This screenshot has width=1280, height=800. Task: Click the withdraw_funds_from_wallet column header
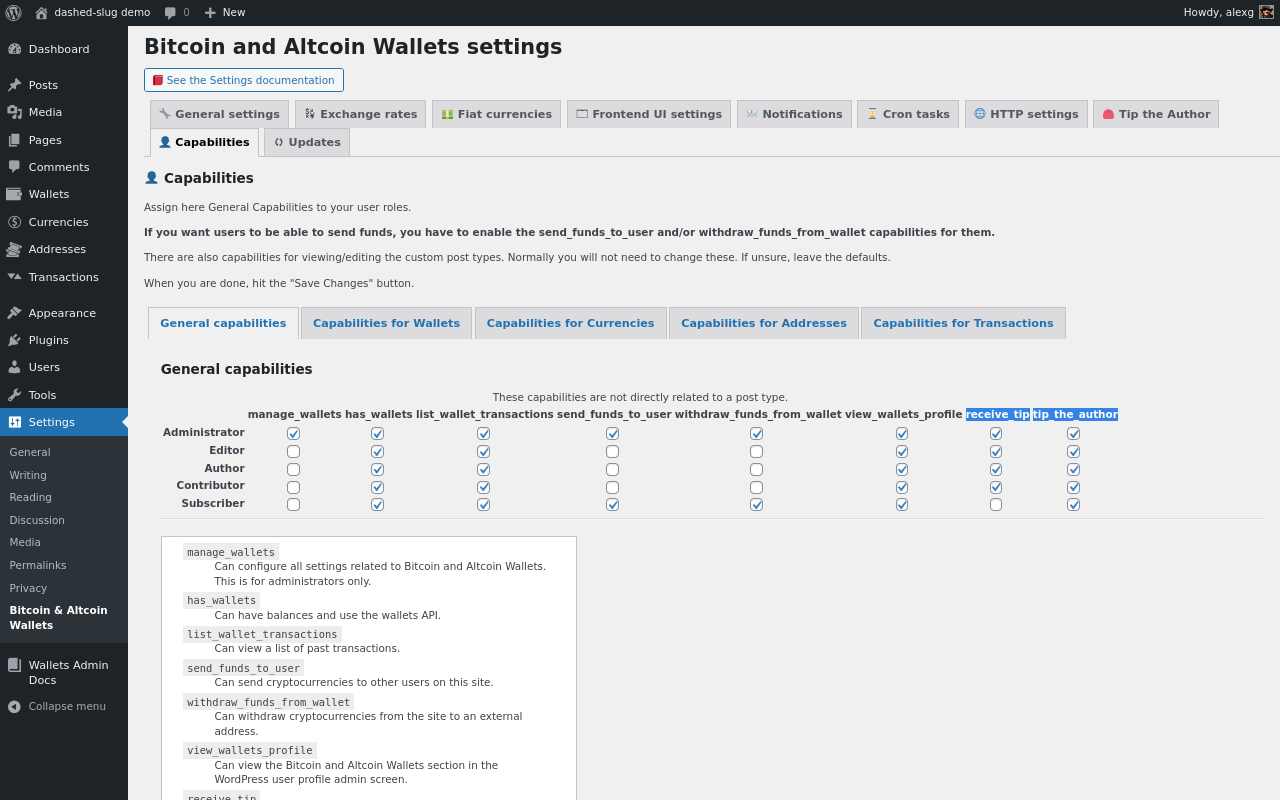pyautogui.click(x=758, y=414)
